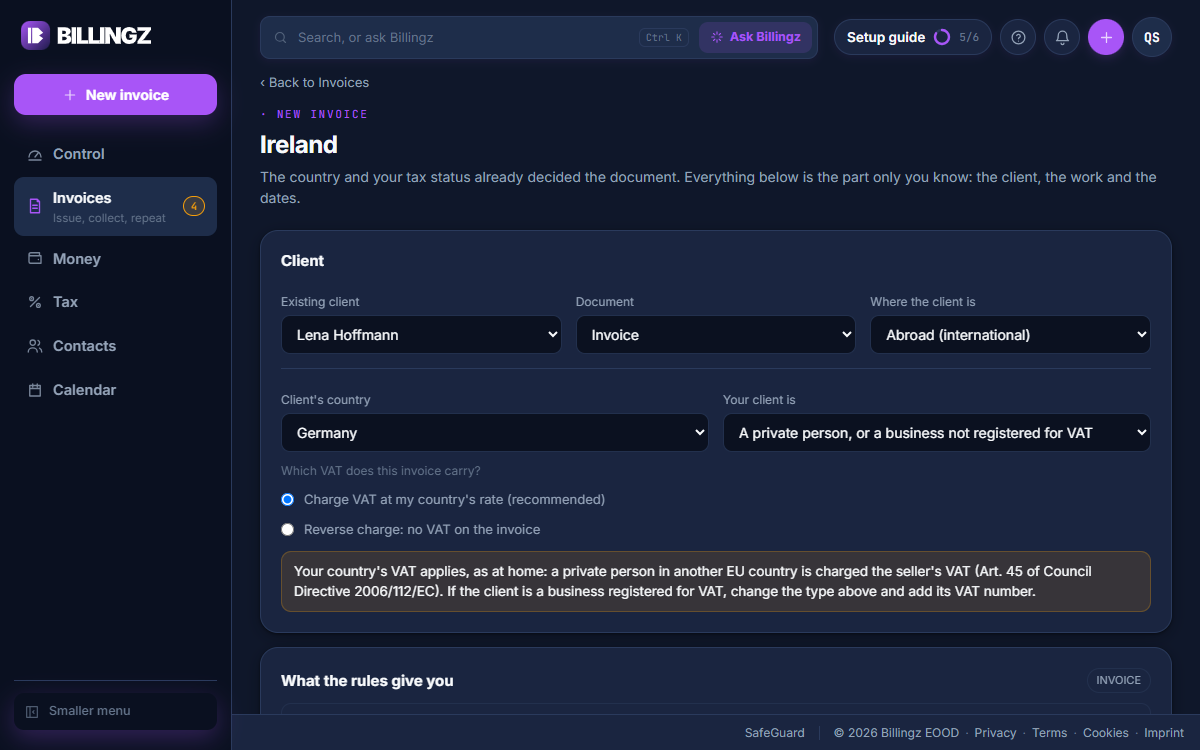Open Money section in sidebar
The image size is (1200, 750).
(115, 259)
